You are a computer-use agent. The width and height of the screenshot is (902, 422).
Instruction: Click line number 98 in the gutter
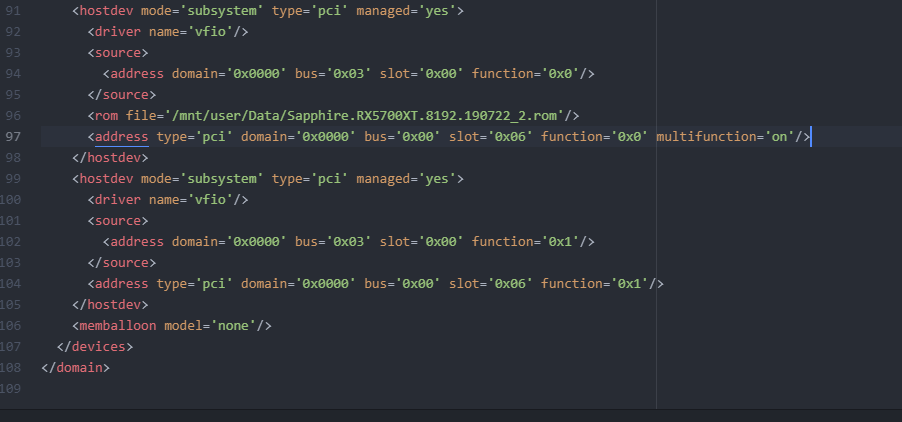[x=13, y=158]
